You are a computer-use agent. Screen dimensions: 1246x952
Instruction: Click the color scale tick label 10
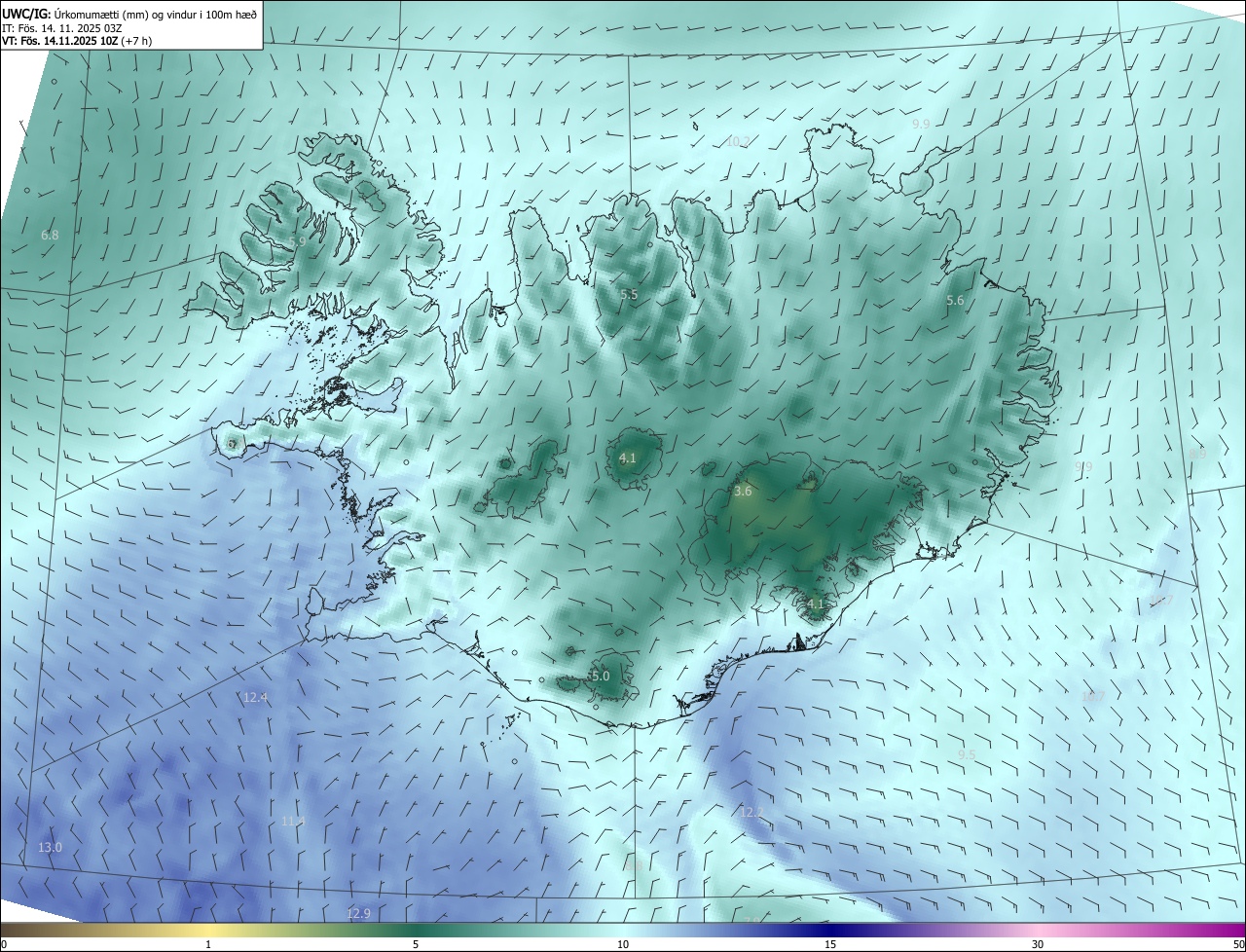[x=623, y=944]
